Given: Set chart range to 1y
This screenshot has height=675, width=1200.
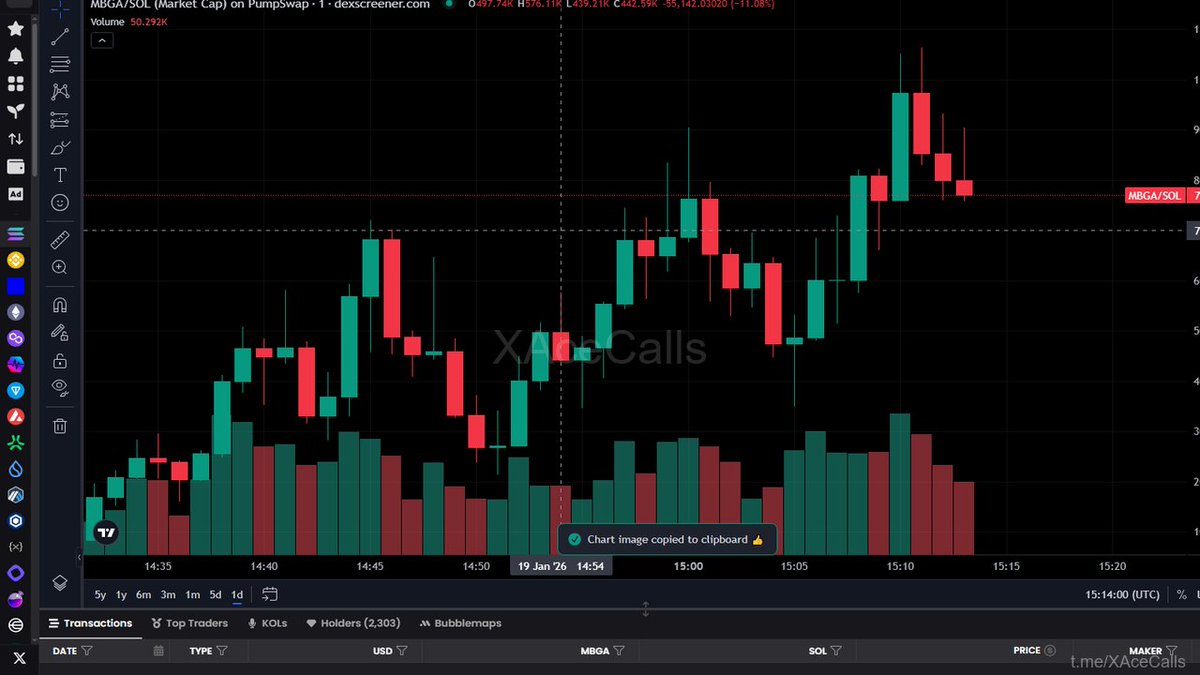Looking at the screenshot, I should coord(121,594).
